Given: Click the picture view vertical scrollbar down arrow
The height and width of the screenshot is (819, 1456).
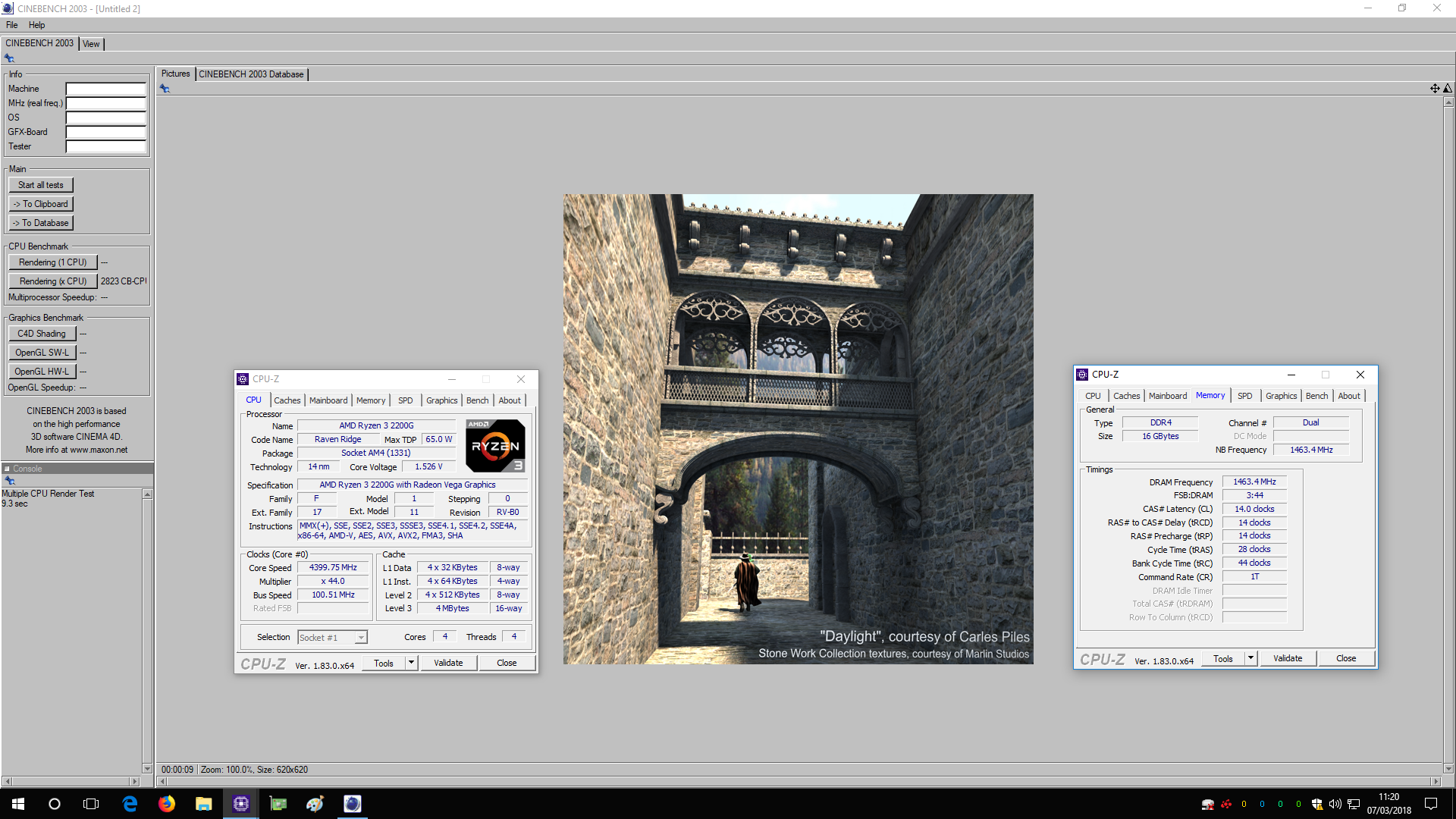Looking at the screenshot, I should (1448, 768).
